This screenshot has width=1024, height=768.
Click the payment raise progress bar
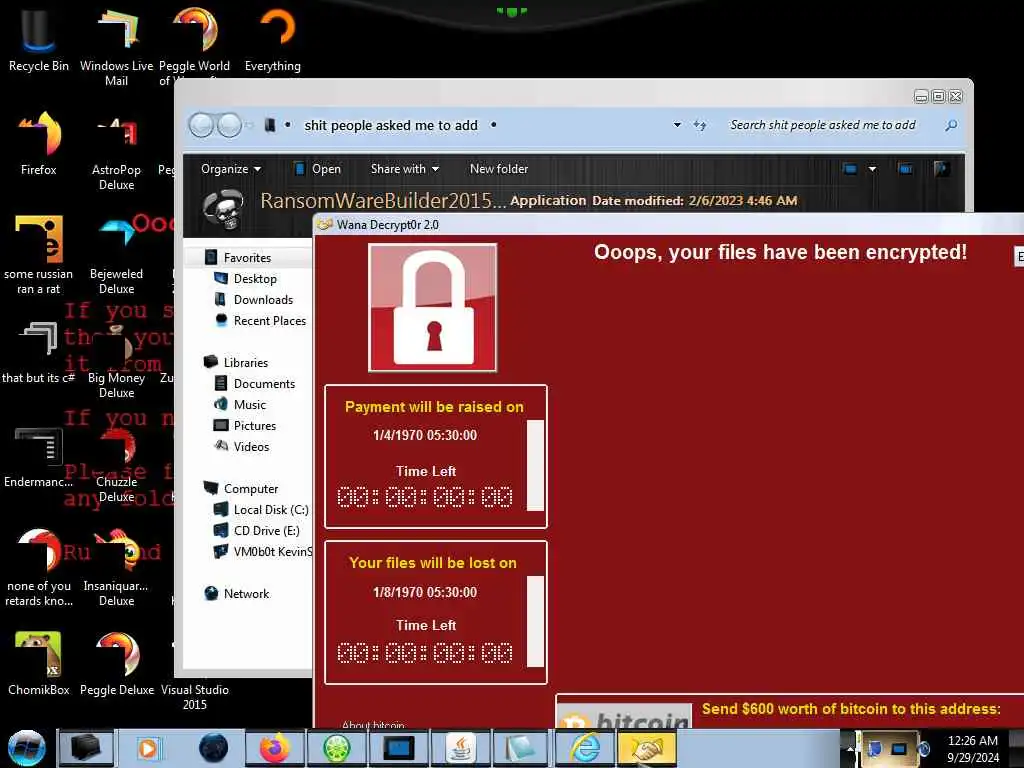click(x=536, y=466)
